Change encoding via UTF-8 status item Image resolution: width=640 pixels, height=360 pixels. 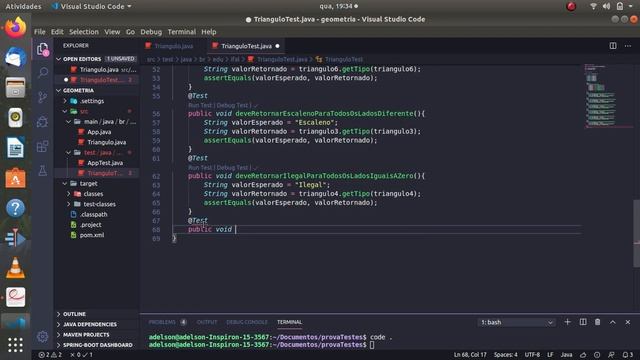point(532,355)
